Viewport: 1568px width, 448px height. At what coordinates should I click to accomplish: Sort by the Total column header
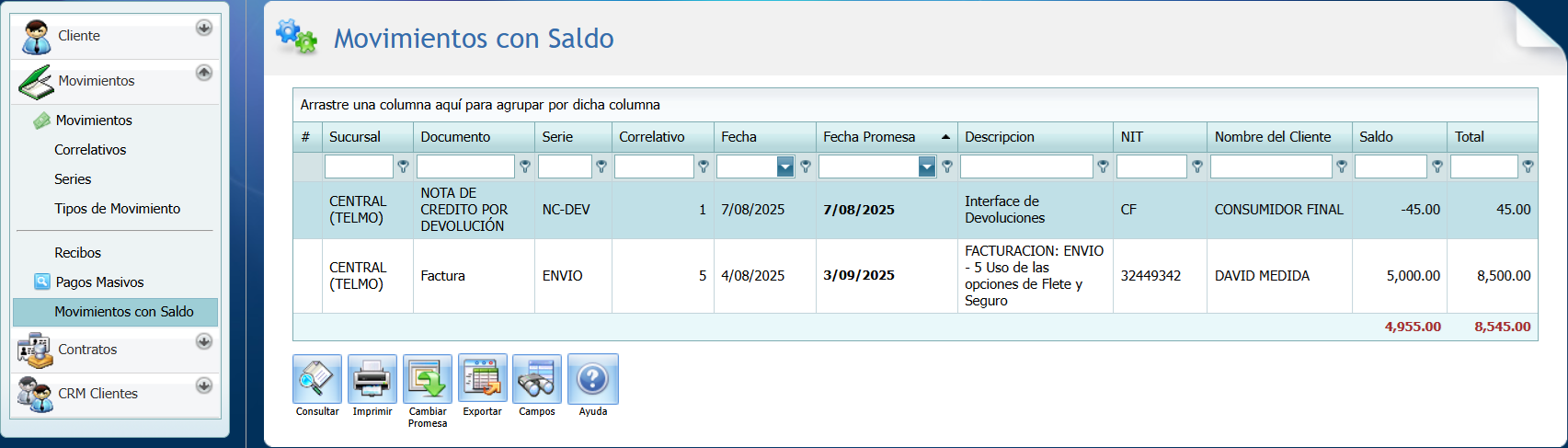click(1493, 137)
